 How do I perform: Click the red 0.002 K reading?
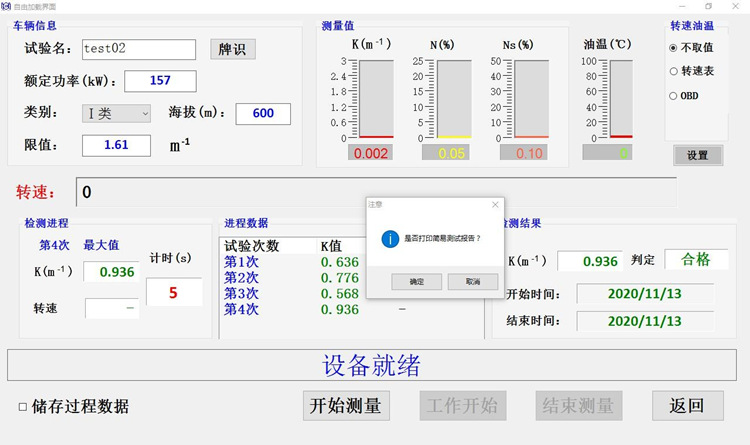(x=370, y=153)
